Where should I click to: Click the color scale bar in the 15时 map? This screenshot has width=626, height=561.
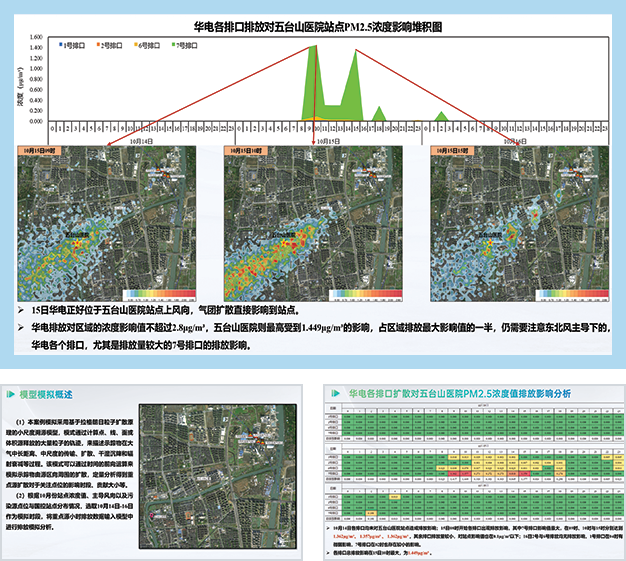(x=573, y=295)
